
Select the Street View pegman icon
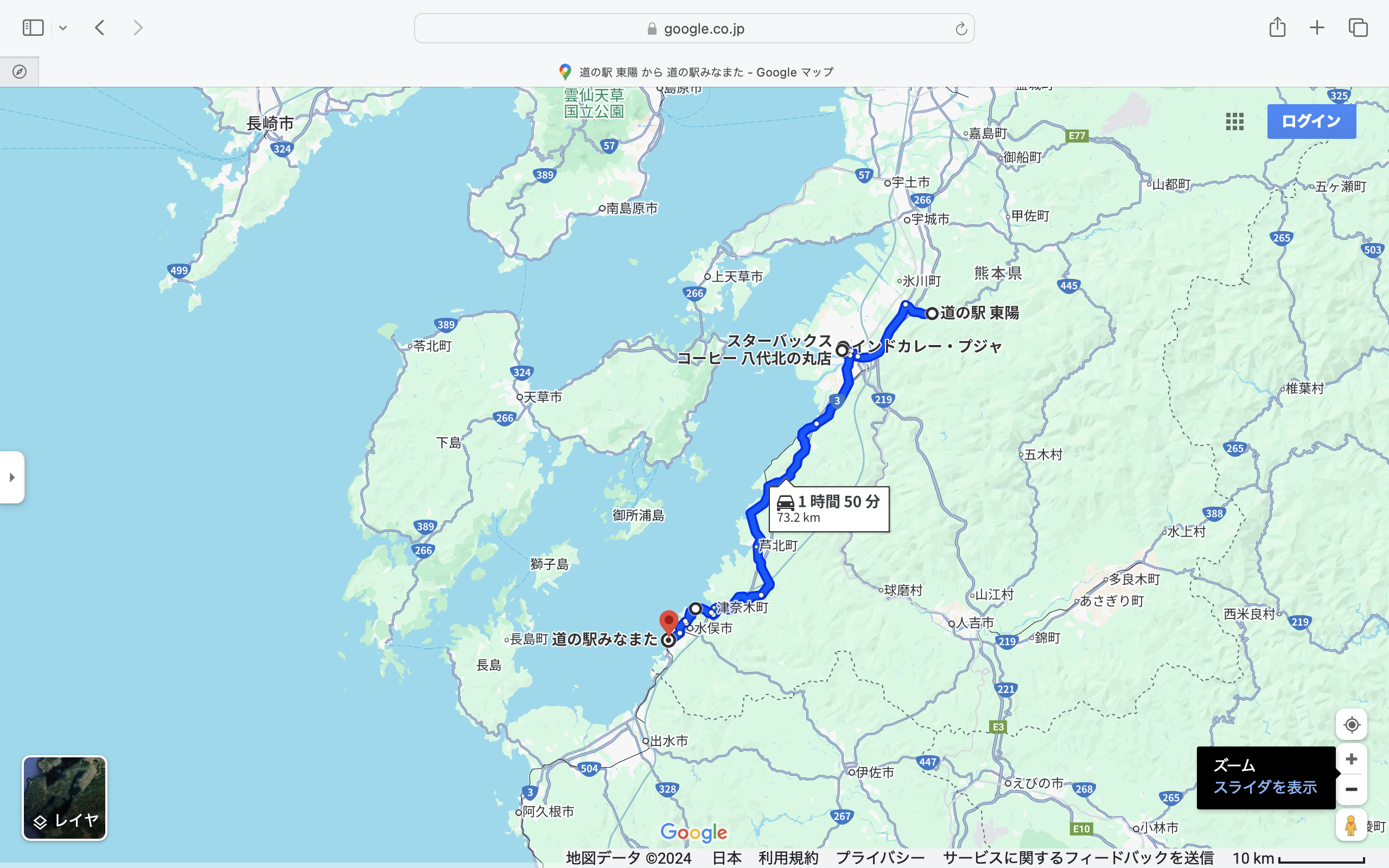pyautogui.click(x=1350, y=825)
